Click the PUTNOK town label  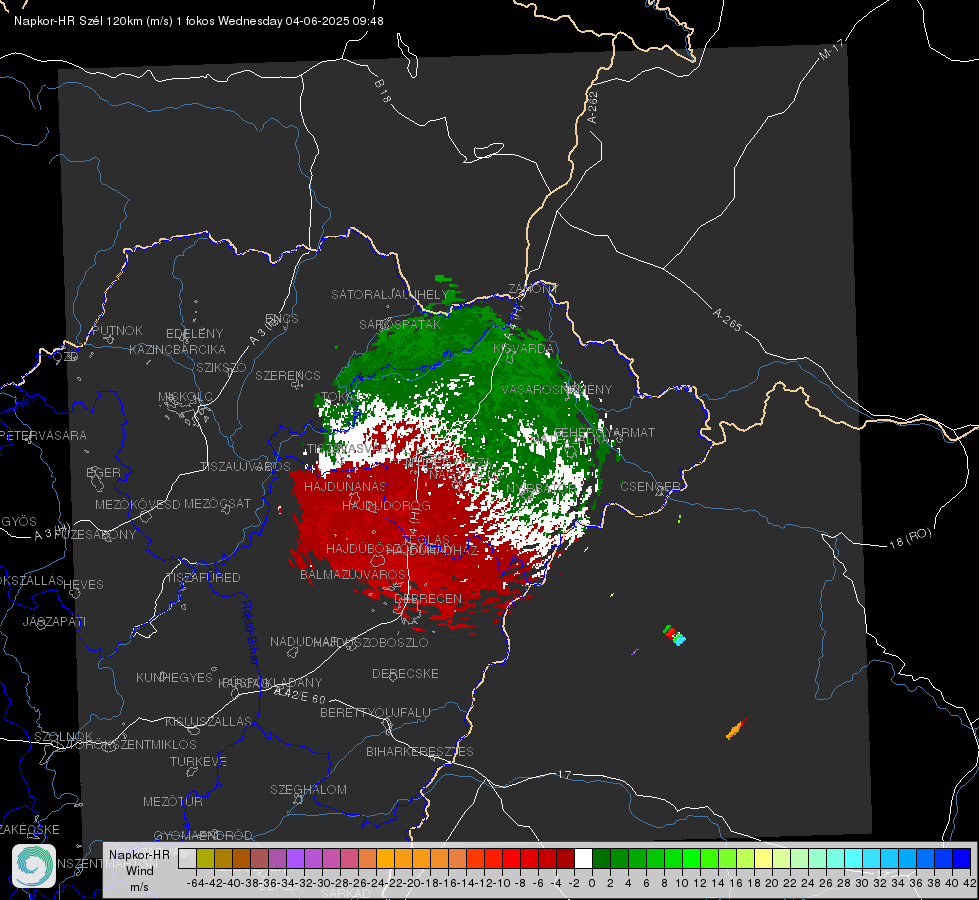point(117,331)
